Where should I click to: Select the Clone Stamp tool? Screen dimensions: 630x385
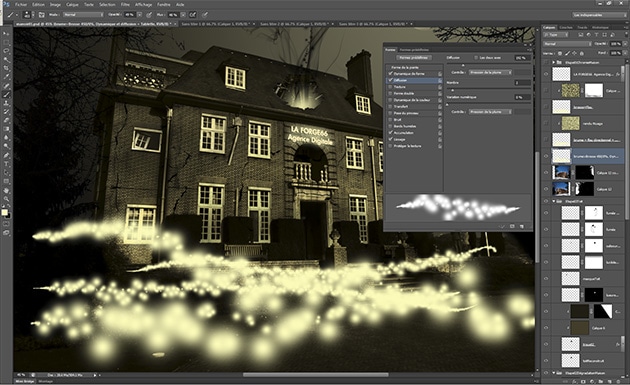[x=6, y=104]
